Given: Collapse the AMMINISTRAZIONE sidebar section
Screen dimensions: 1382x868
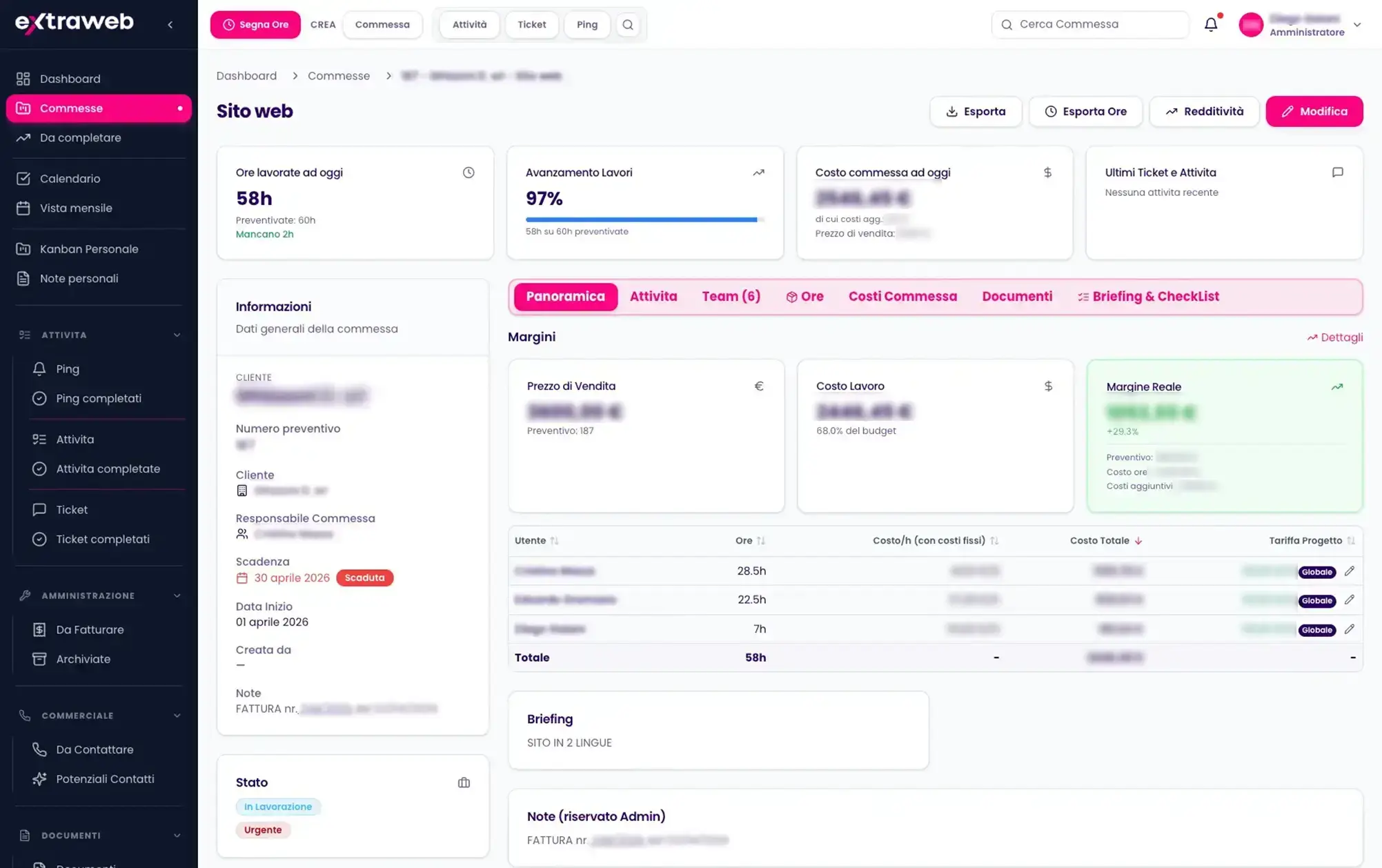Looking at the screenshot, I should click(x=177, y=595).
